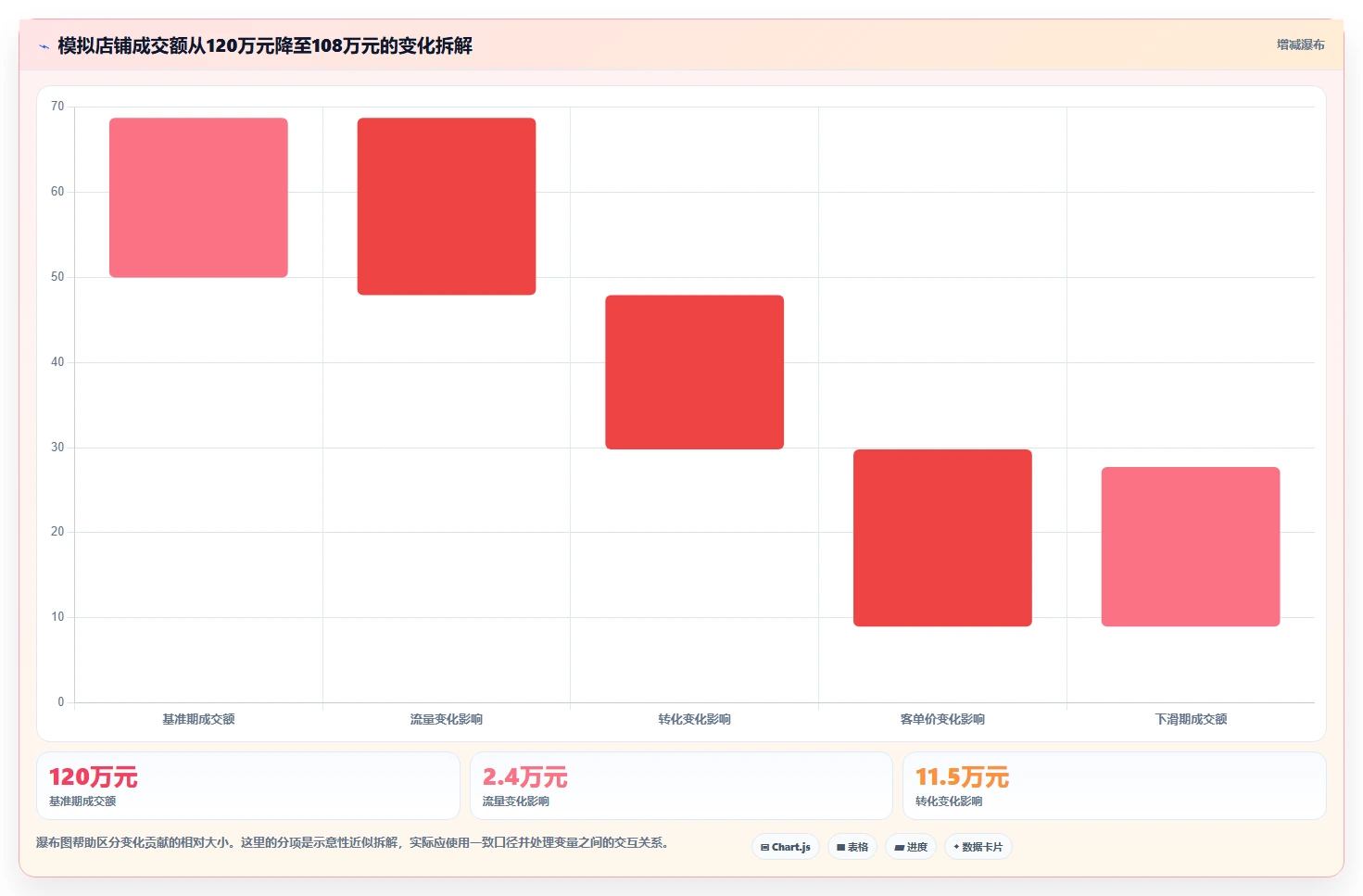Select the 进度 chip
The width and height of the screenshot is (1363, 896).
coord(911,847)
